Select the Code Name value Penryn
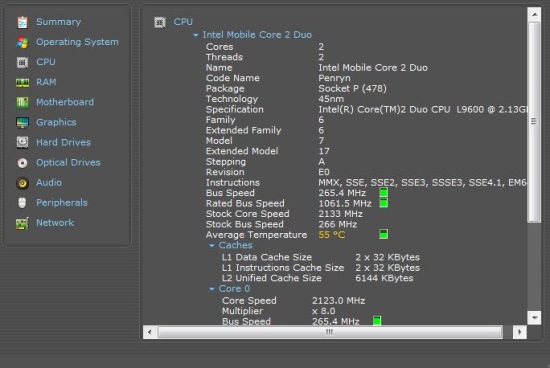The image size is (550, 368). (334, 78)
